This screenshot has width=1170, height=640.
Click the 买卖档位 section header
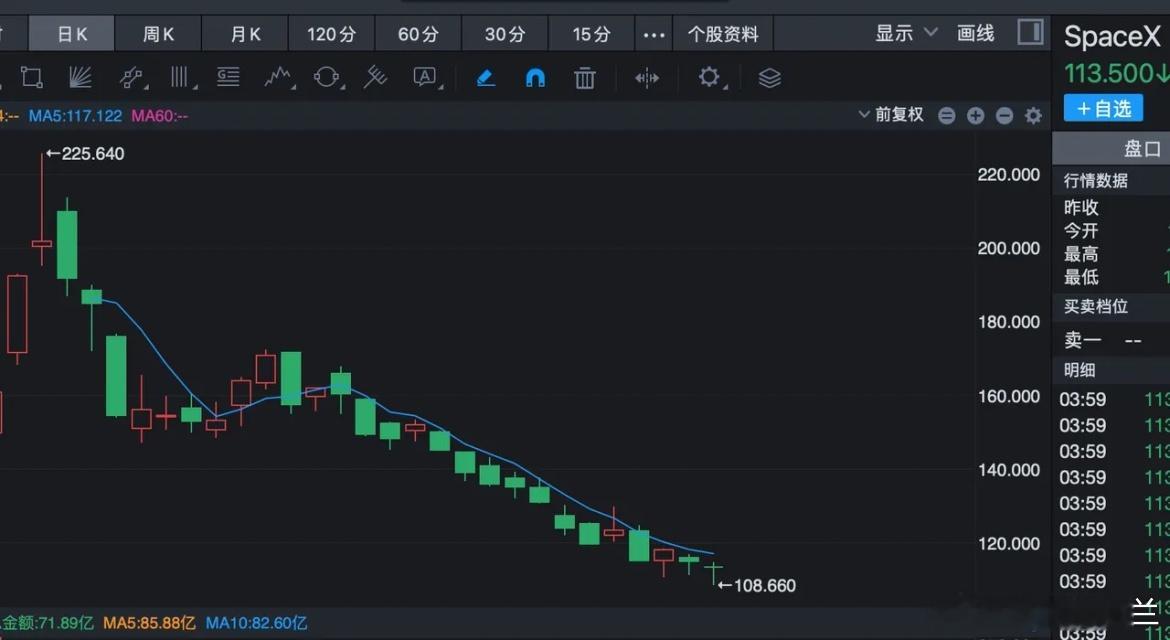pyautogui.click(x=1095, y=307)
